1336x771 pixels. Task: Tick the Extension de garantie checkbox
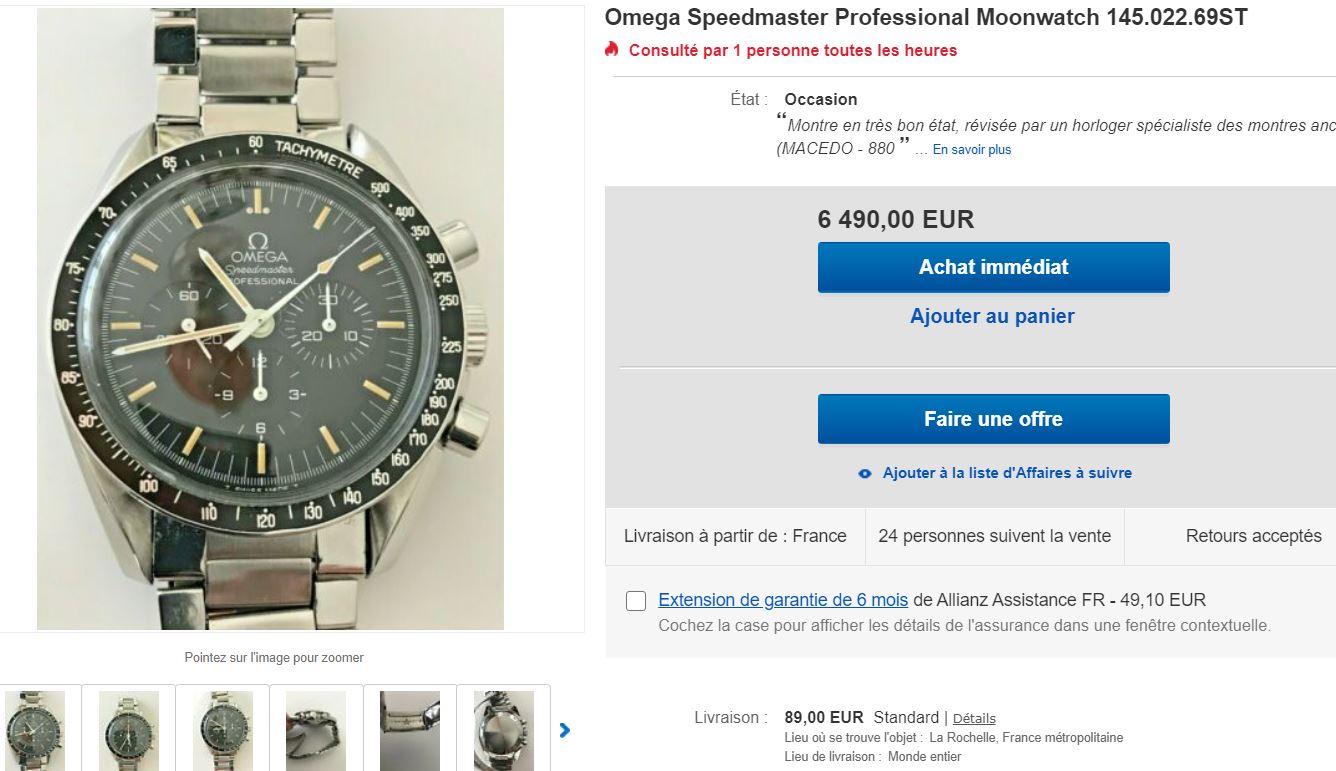click(636, 601)
